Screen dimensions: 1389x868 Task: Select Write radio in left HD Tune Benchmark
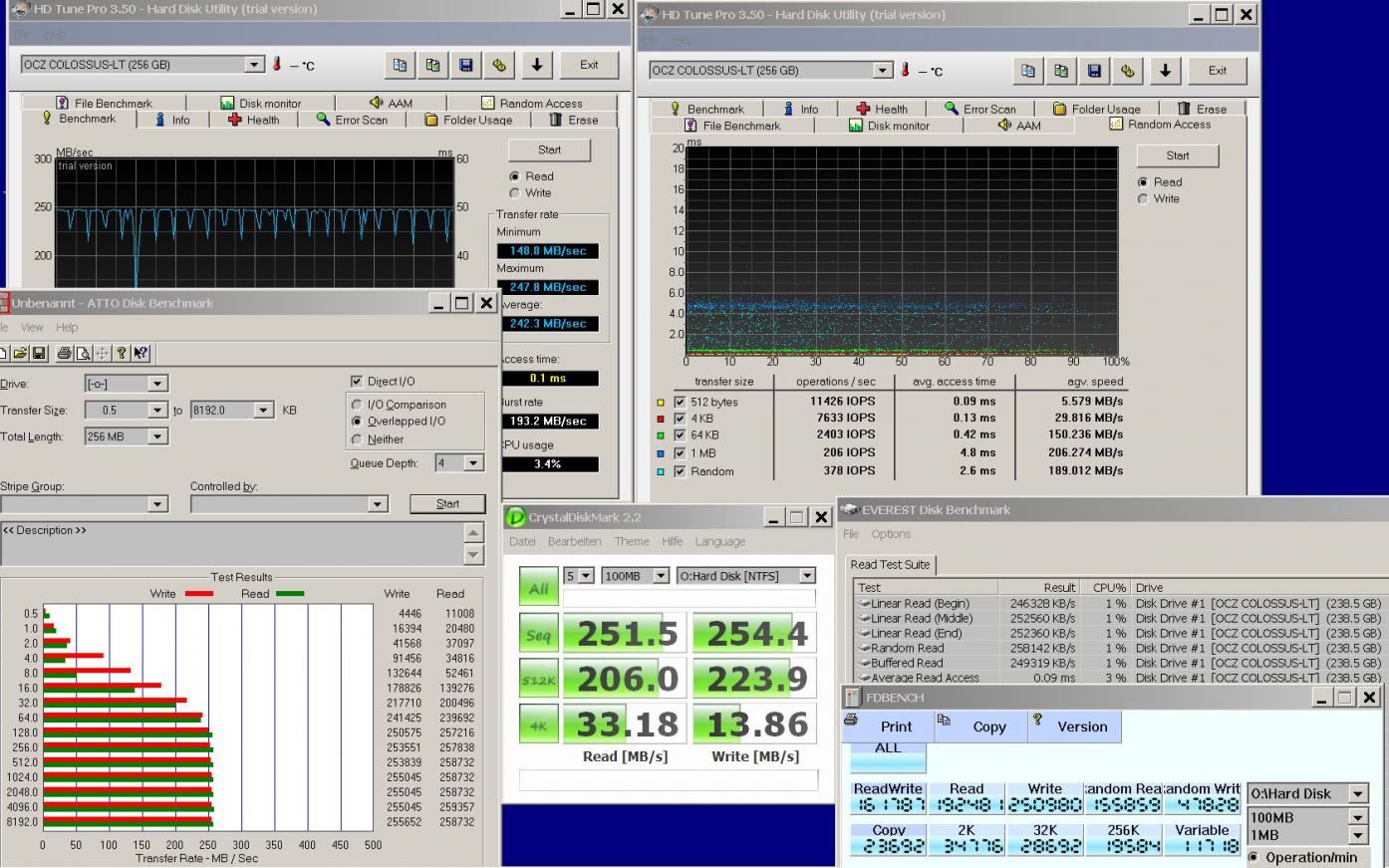(x=514, y=193)
